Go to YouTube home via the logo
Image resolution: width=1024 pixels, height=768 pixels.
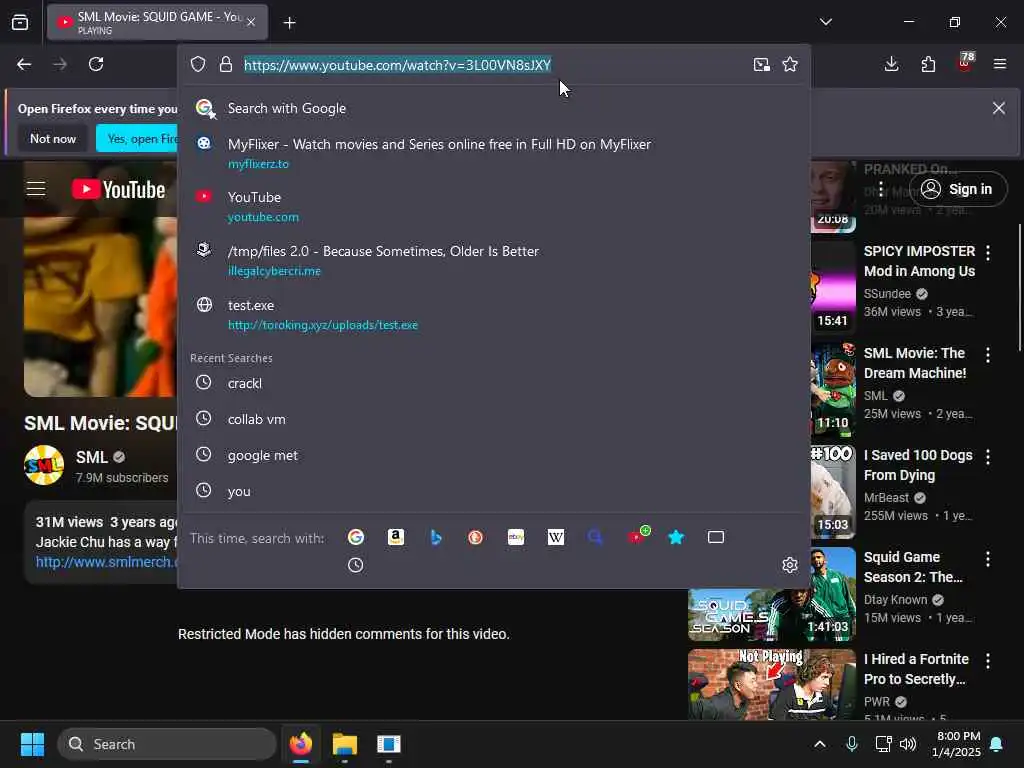click(118, 189)
